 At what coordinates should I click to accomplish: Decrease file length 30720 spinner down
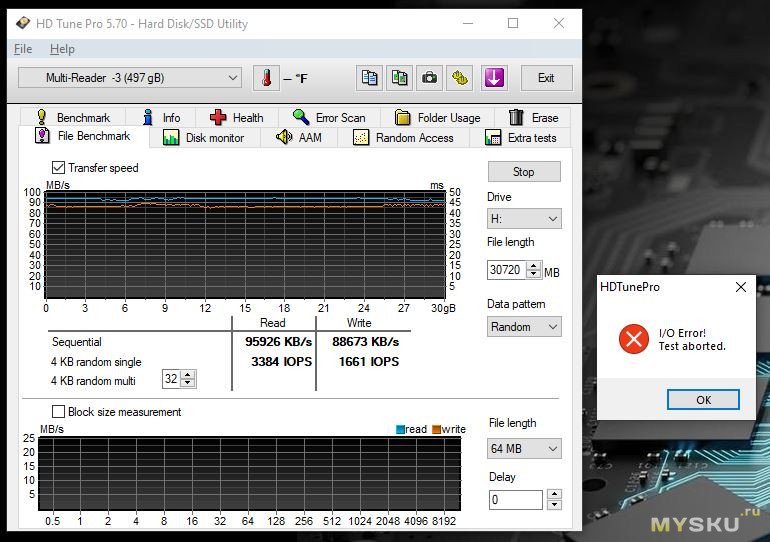[x=534, y=274]
